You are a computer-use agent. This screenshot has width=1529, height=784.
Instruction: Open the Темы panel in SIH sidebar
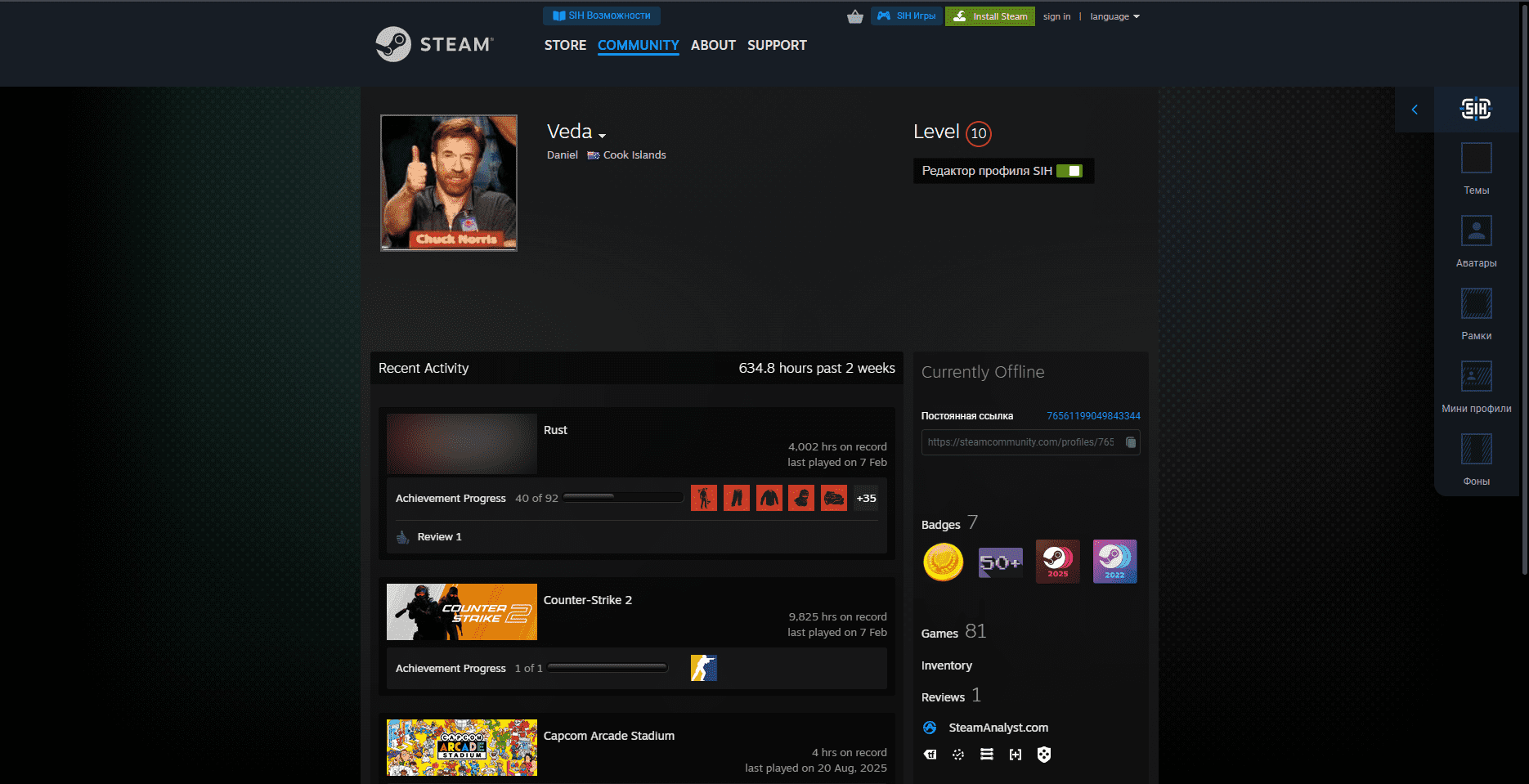pyautogui.click(x=1476, y=168)
